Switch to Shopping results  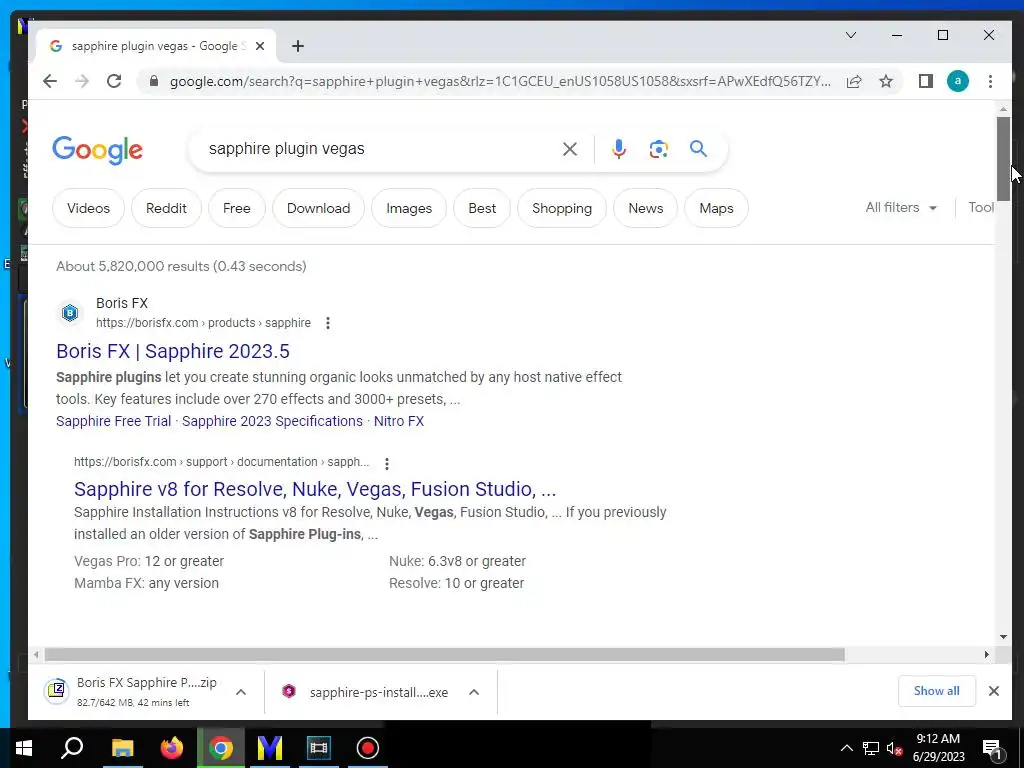[562, 208]
